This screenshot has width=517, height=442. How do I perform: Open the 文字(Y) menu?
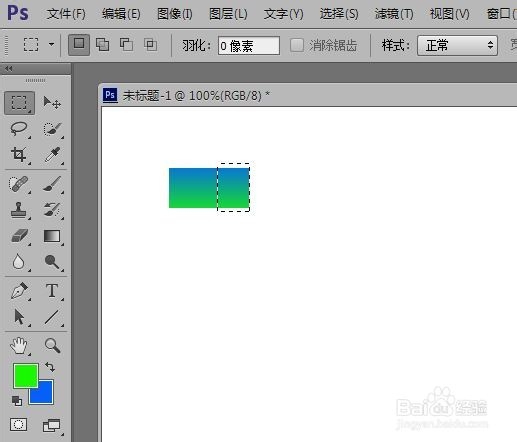(284, 14)
